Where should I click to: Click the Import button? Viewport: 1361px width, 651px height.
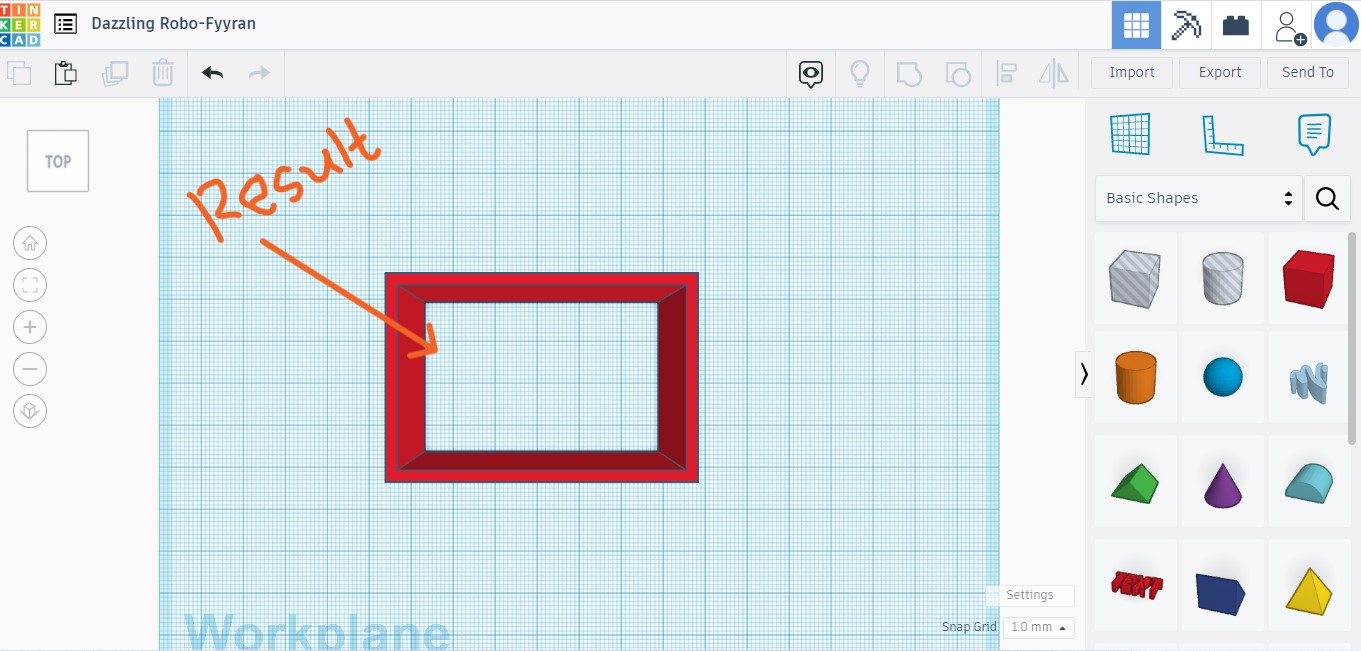1132,73
